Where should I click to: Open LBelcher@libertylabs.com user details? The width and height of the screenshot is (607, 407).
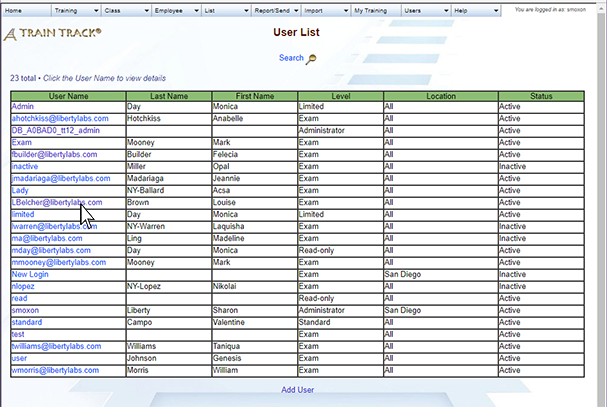tap(57, 203)
